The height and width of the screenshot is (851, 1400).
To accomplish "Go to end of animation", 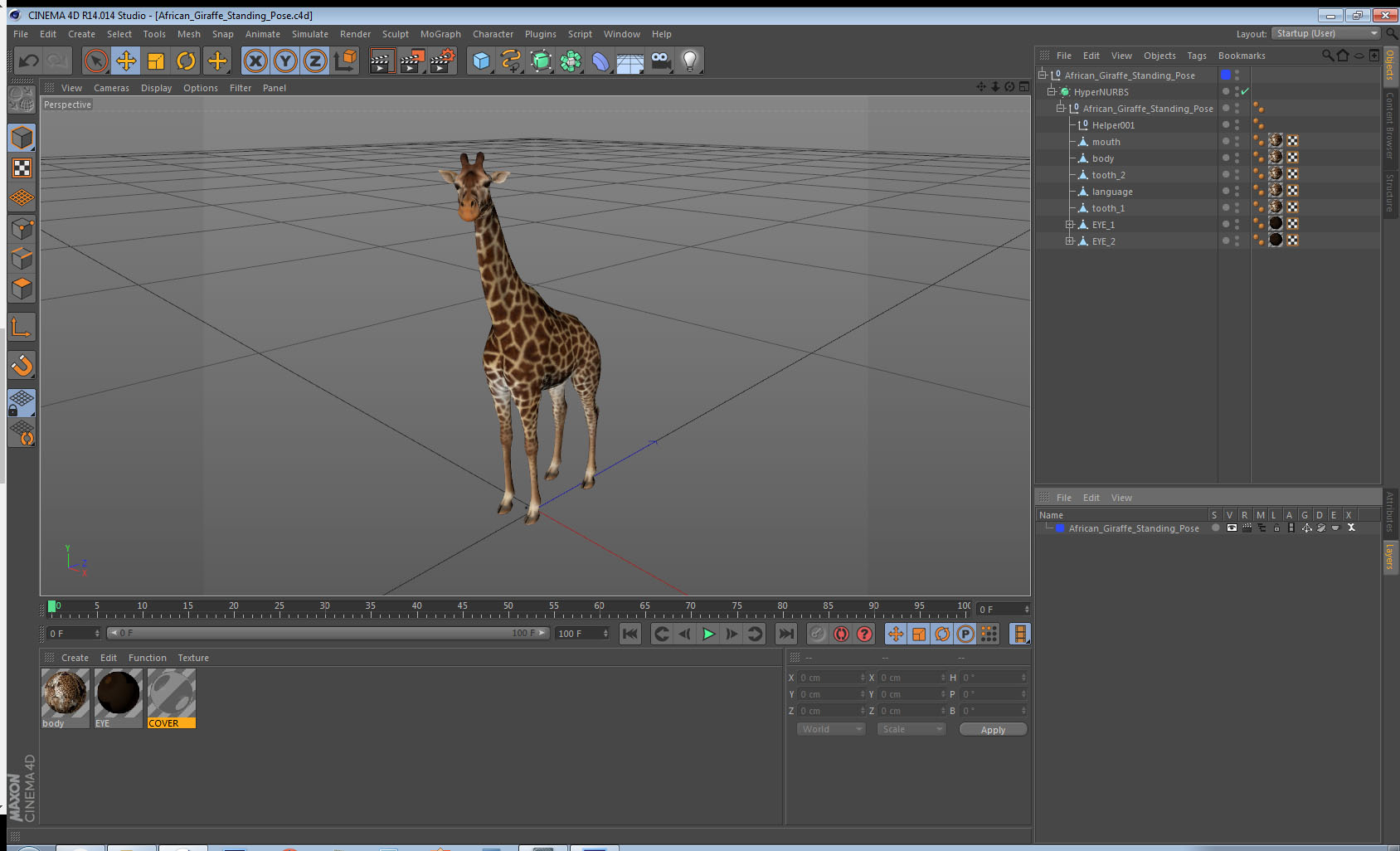I will [x=785, y=634].
